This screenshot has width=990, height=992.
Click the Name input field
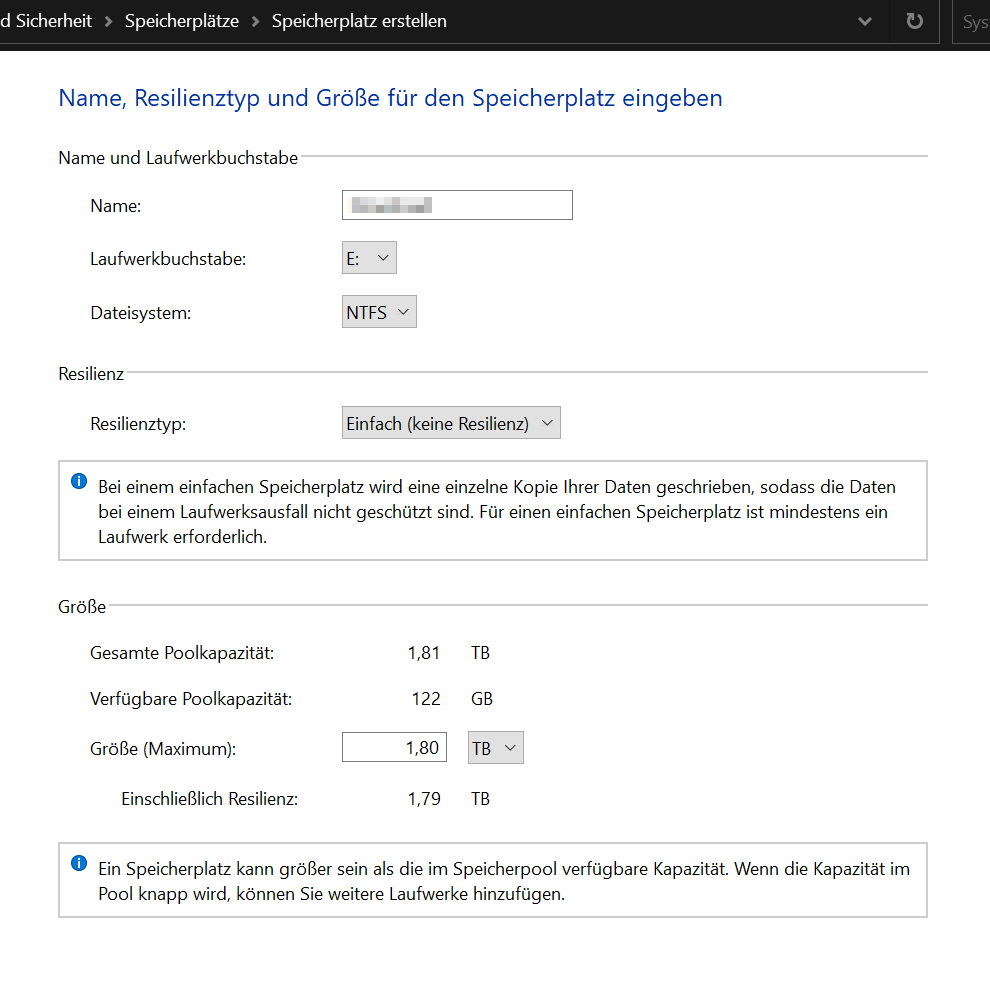coord(457,205)
